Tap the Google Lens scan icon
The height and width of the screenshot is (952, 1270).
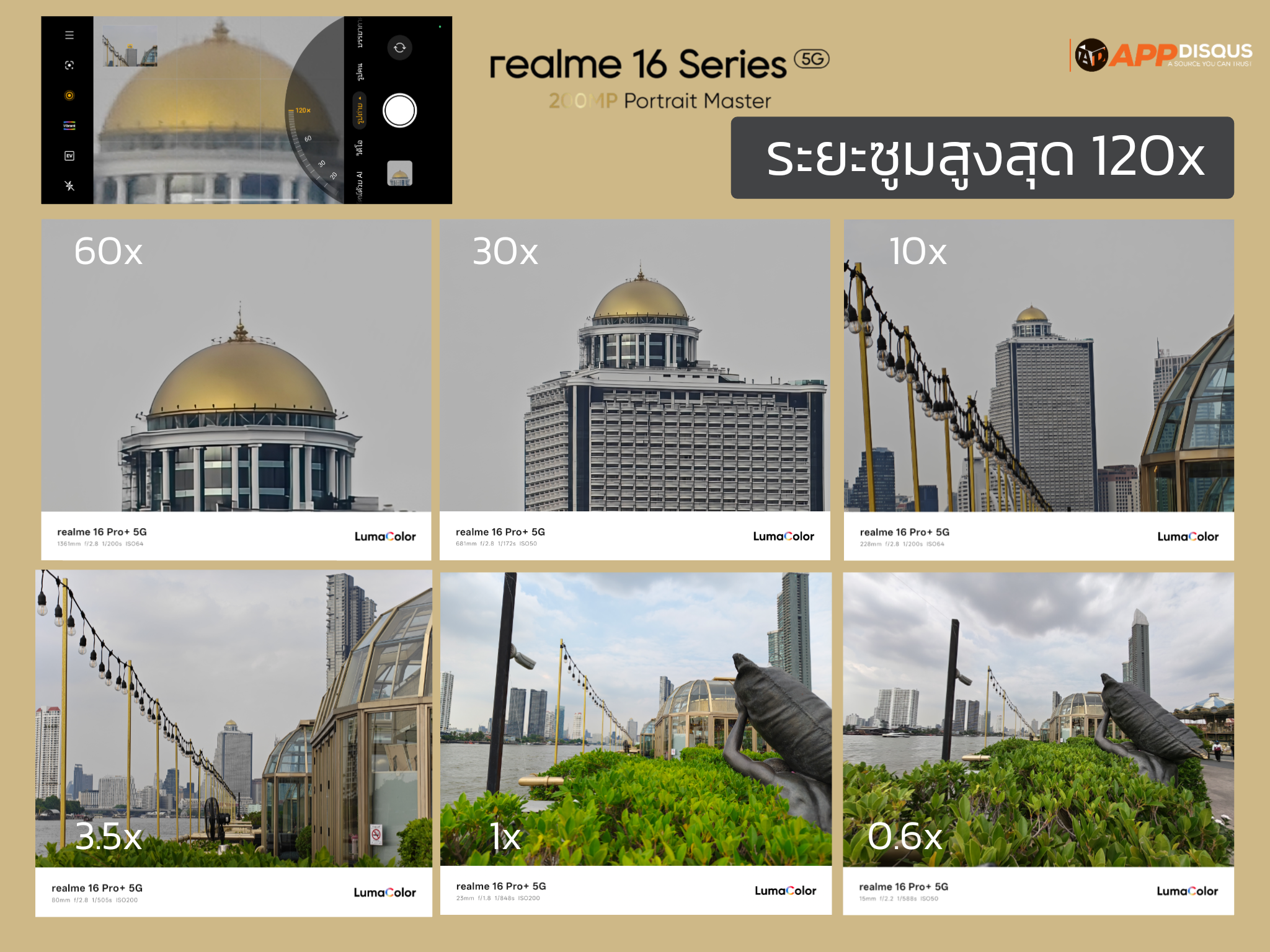[x=69, y=65]
